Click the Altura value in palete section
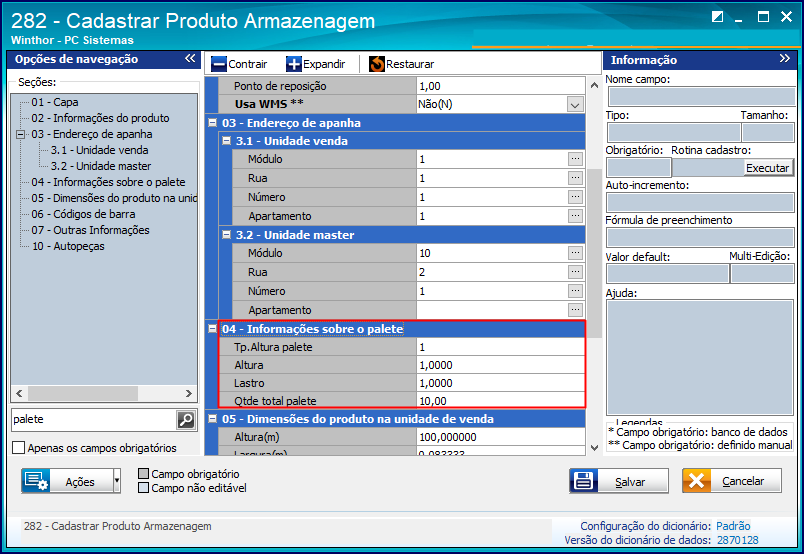804x554 pixels. tap(500, 365)
